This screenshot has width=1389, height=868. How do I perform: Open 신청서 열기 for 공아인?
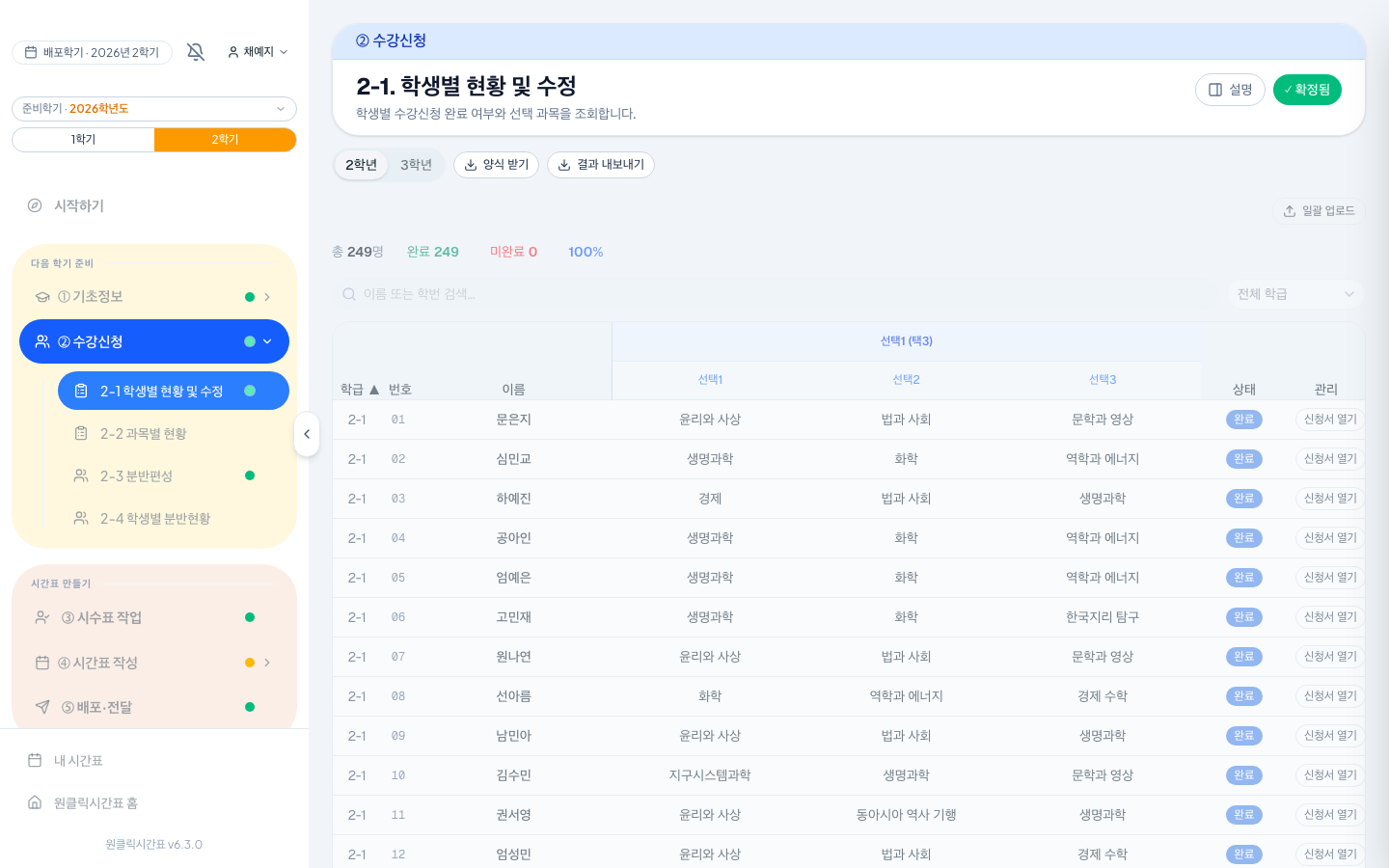[x=1330, y=538]
